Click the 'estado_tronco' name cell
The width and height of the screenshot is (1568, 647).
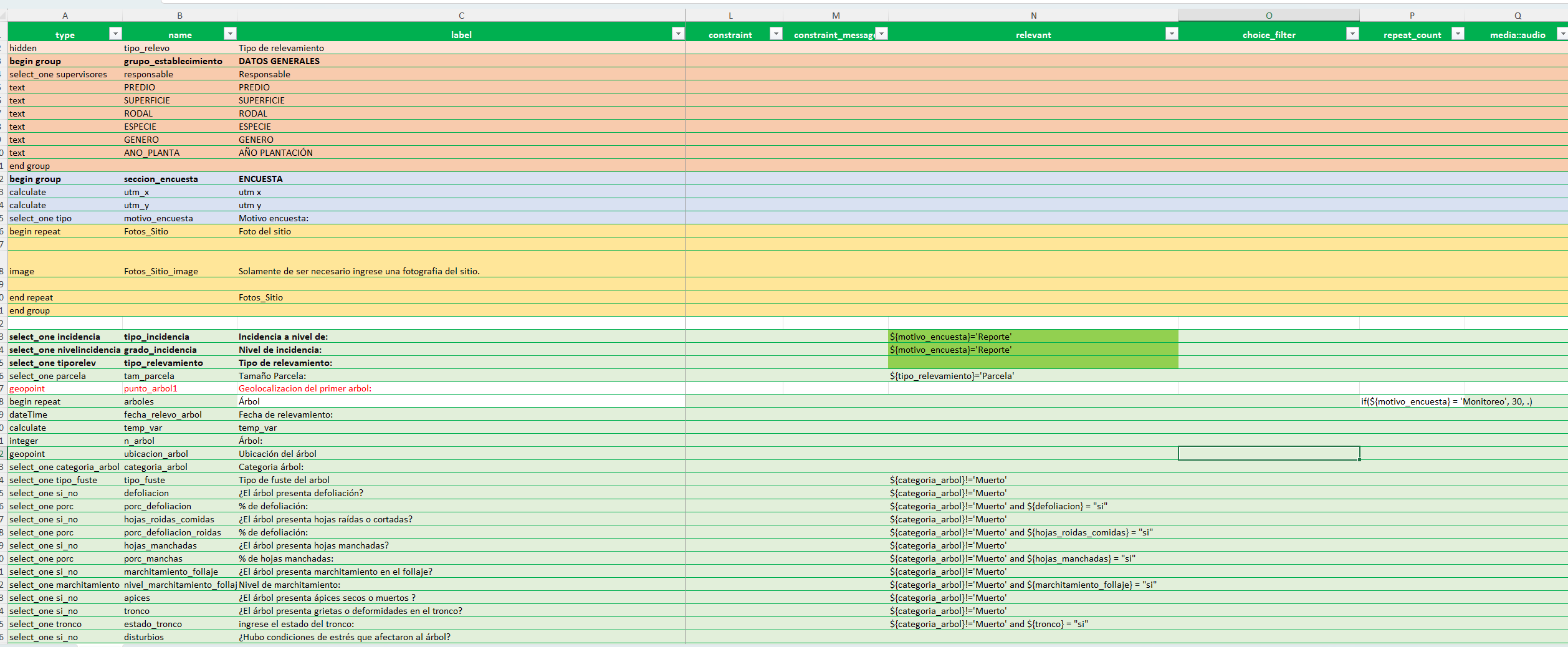coord(179,624)
